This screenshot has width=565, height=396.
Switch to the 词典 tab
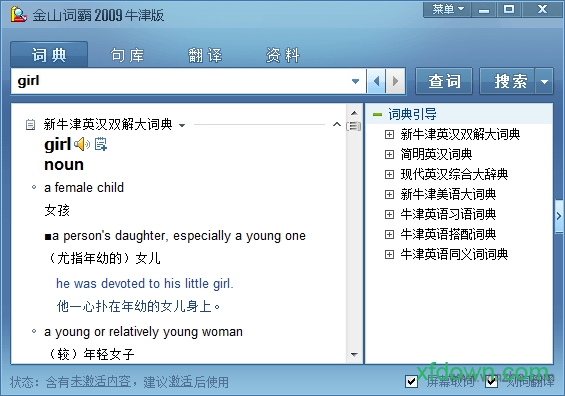pyautogui.click(x=49, y=55)
